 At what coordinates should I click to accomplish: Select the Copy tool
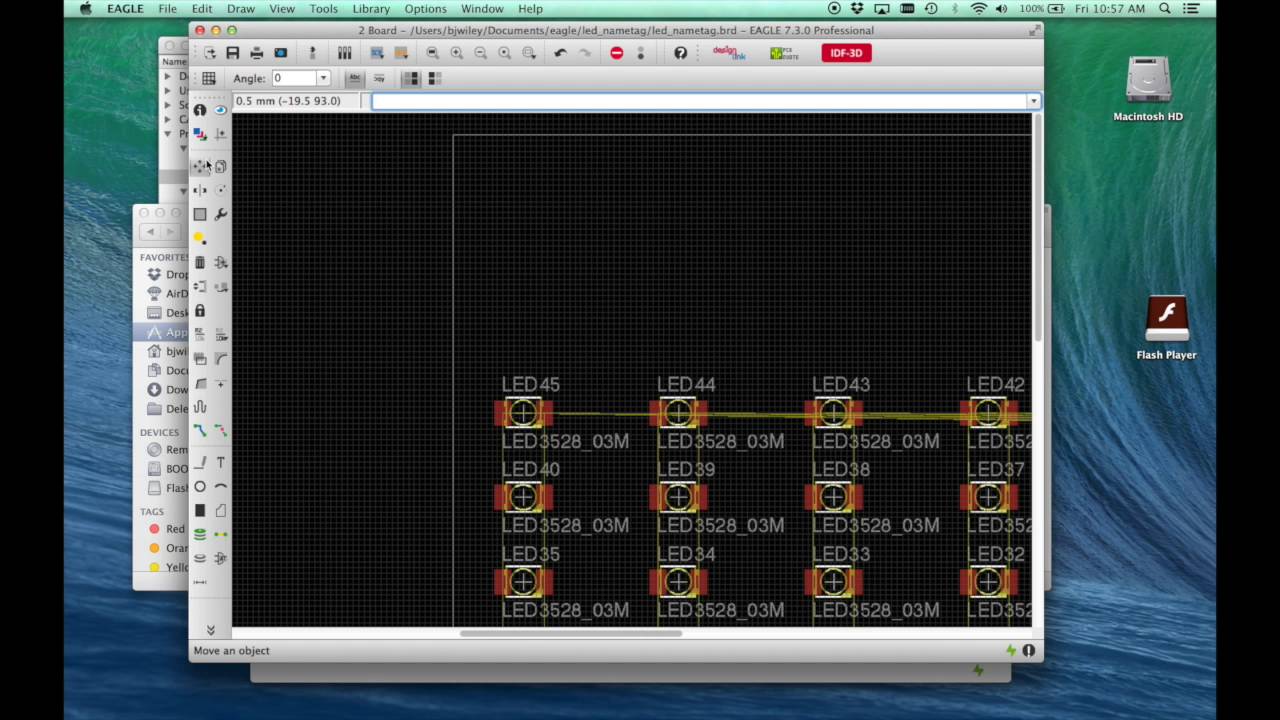(x=221, y=167)
